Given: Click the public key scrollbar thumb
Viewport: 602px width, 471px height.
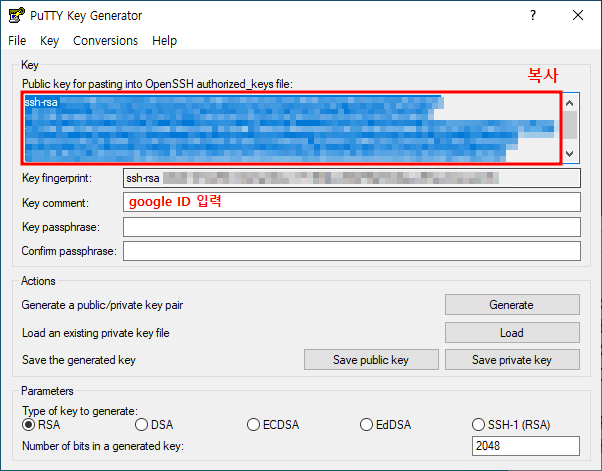Looking at the screenshot, I should click(x=570, y=125).
